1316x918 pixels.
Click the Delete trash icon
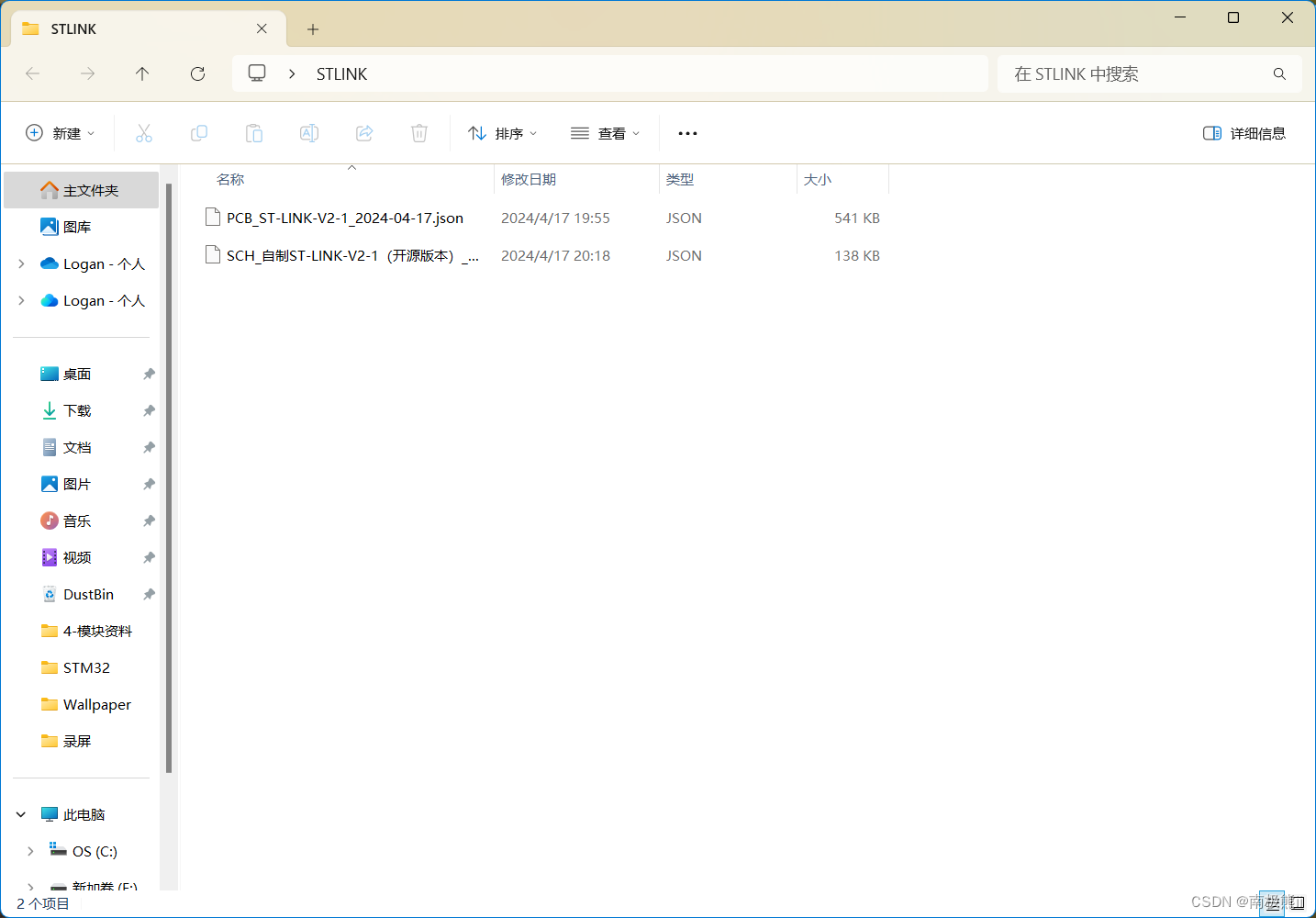pos(419,133)
